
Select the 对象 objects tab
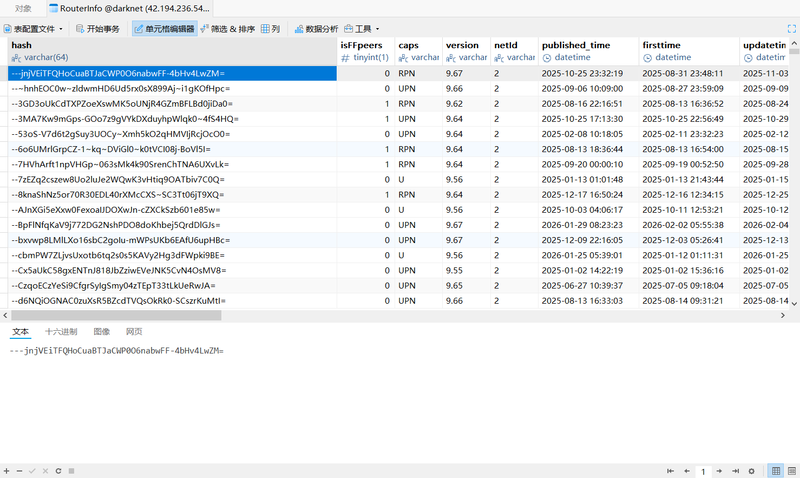click(x=22, y=8)
